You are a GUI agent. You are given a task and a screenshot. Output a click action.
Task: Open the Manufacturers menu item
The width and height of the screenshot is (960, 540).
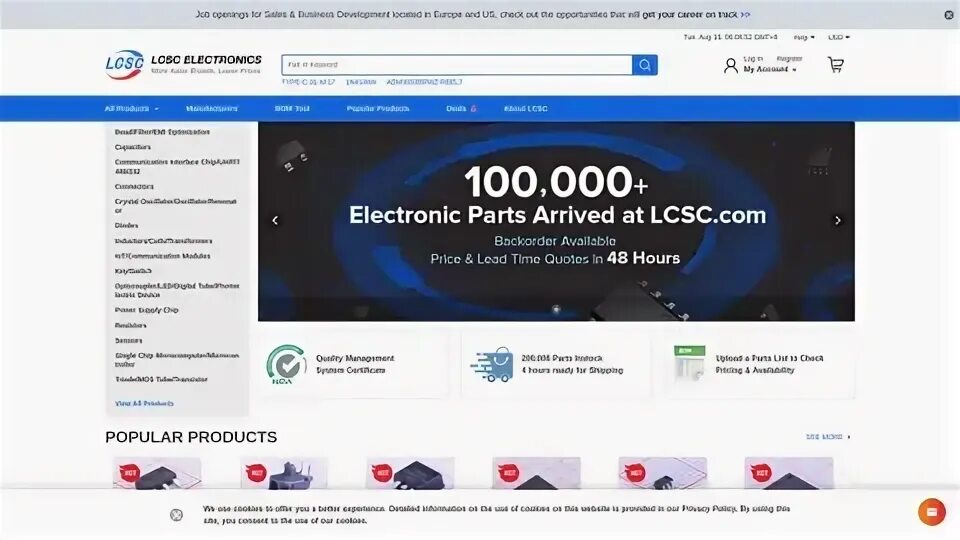pyautogui.click(x=212, y=108)
